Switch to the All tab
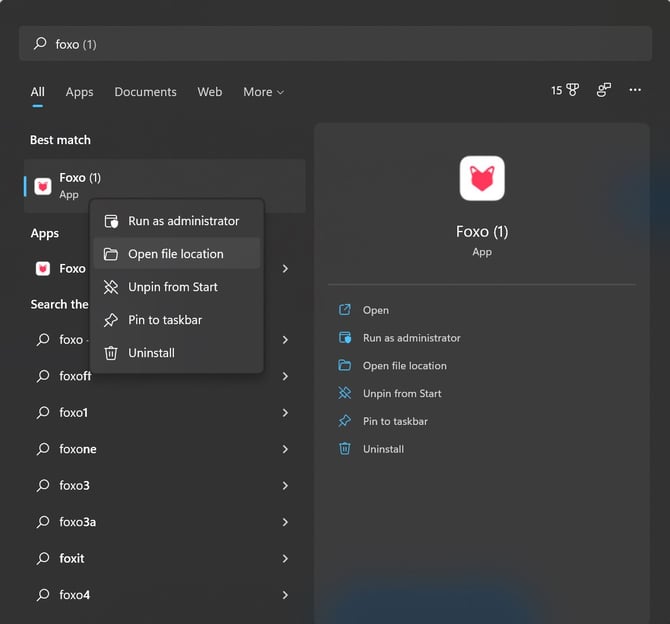 [38, 92]
